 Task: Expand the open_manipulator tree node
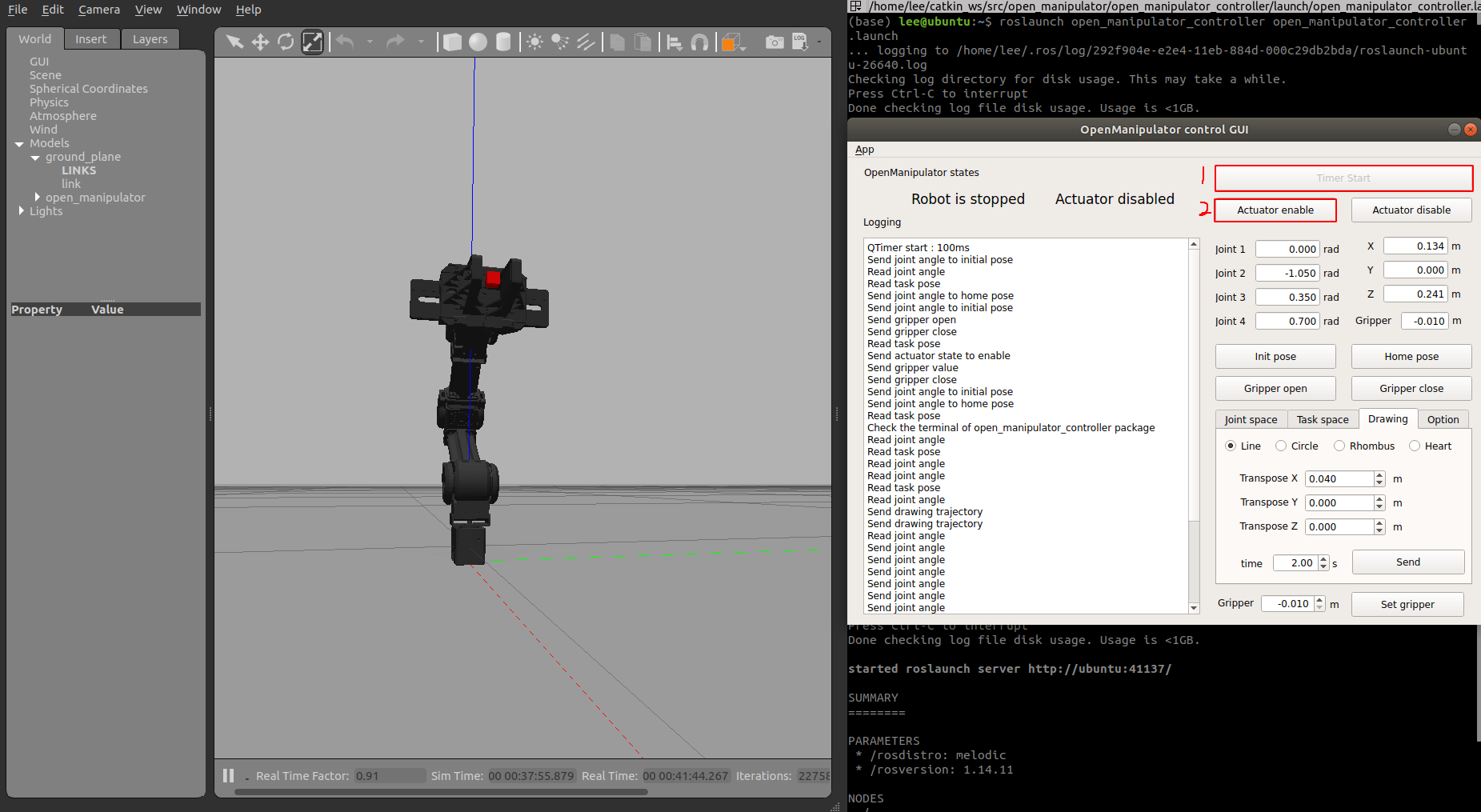(x=37, y=197)
